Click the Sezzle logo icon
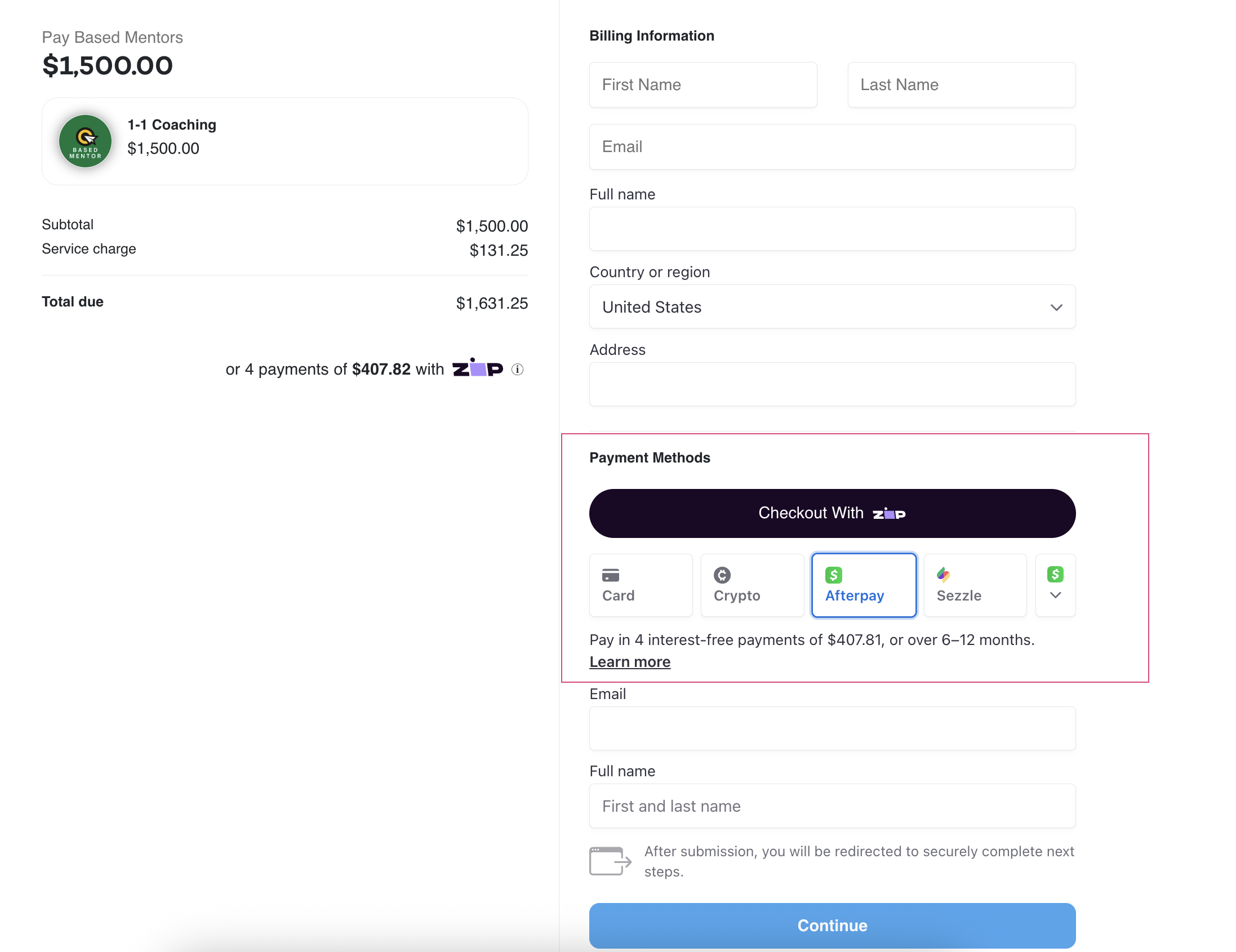 pos(944,575)
